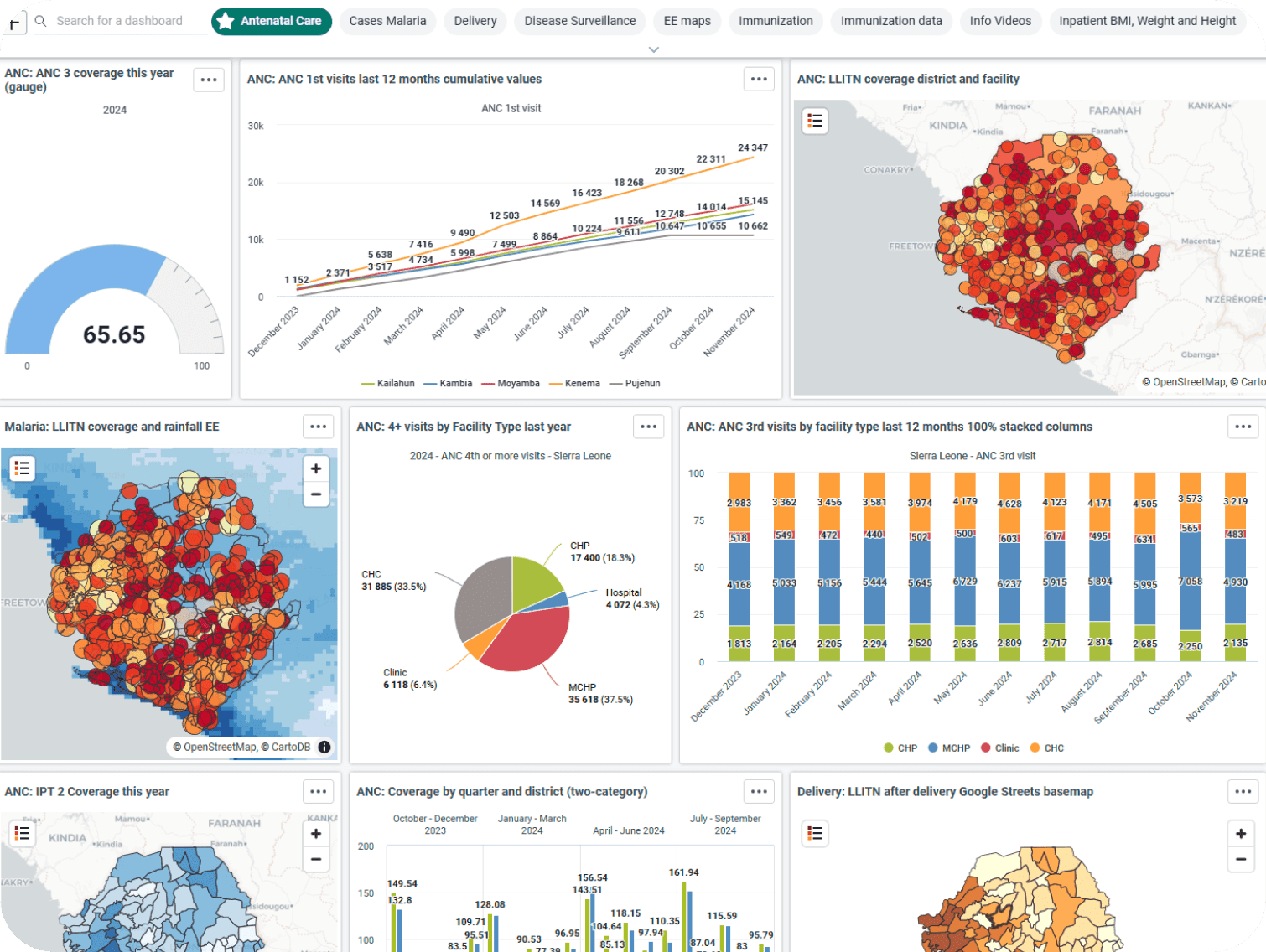
Task: Open the Info Videos dashboard
Action: pos(1000,21)
